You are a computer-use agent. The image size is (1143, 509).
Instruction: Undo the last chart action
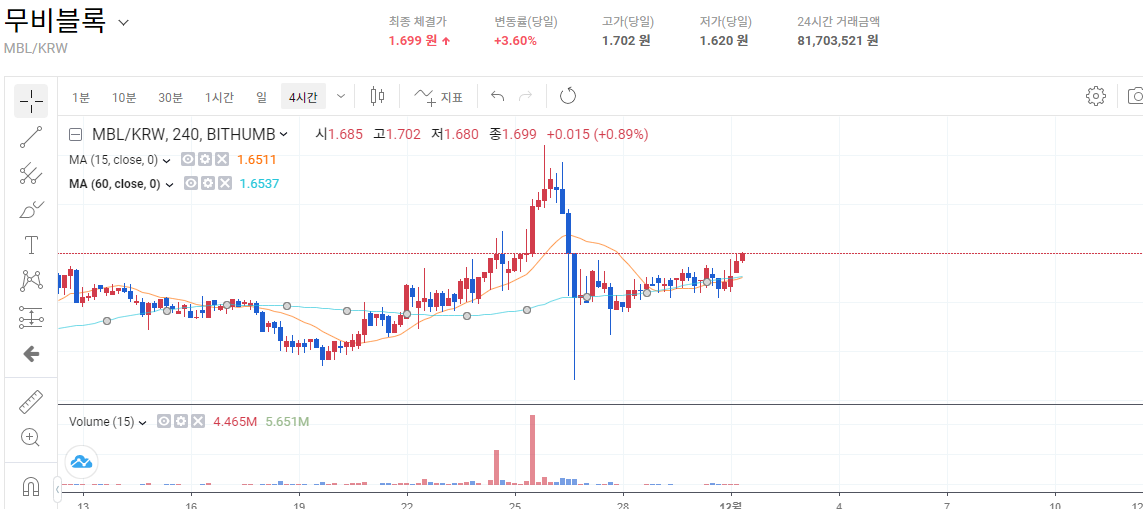[x=498, y=96]
